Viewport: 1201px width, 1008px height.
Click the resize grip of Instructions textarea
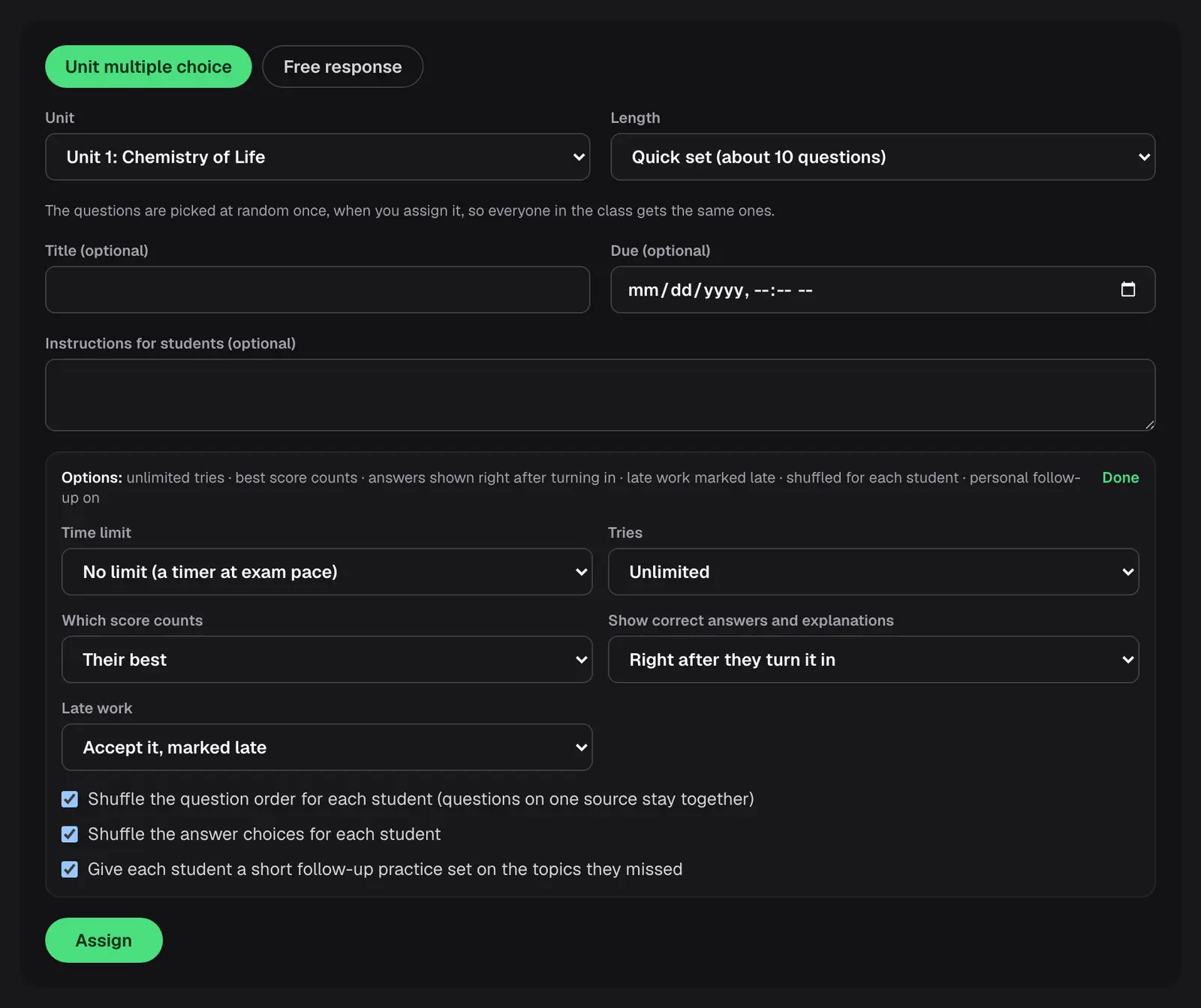1149,425
